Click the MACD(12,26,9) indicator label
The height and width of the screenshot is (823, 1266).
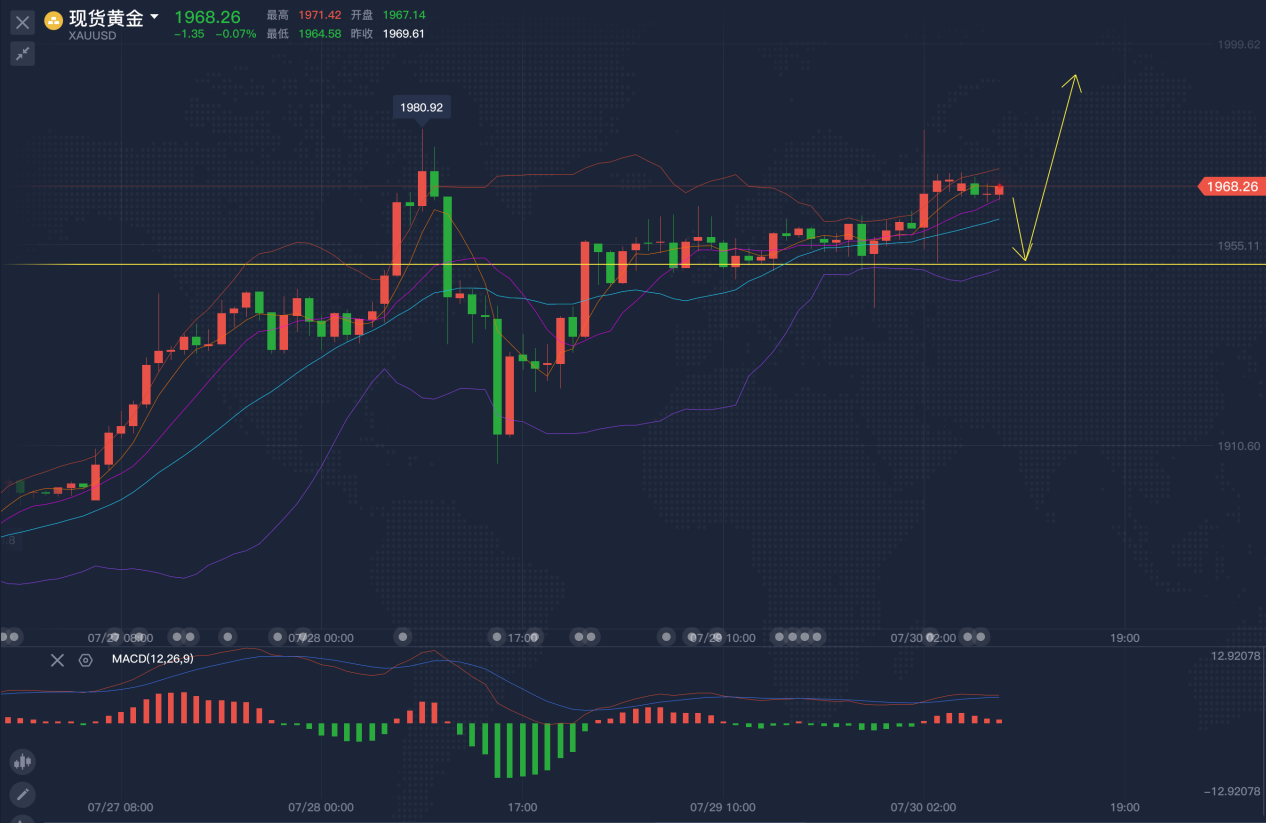click(153, 659)
